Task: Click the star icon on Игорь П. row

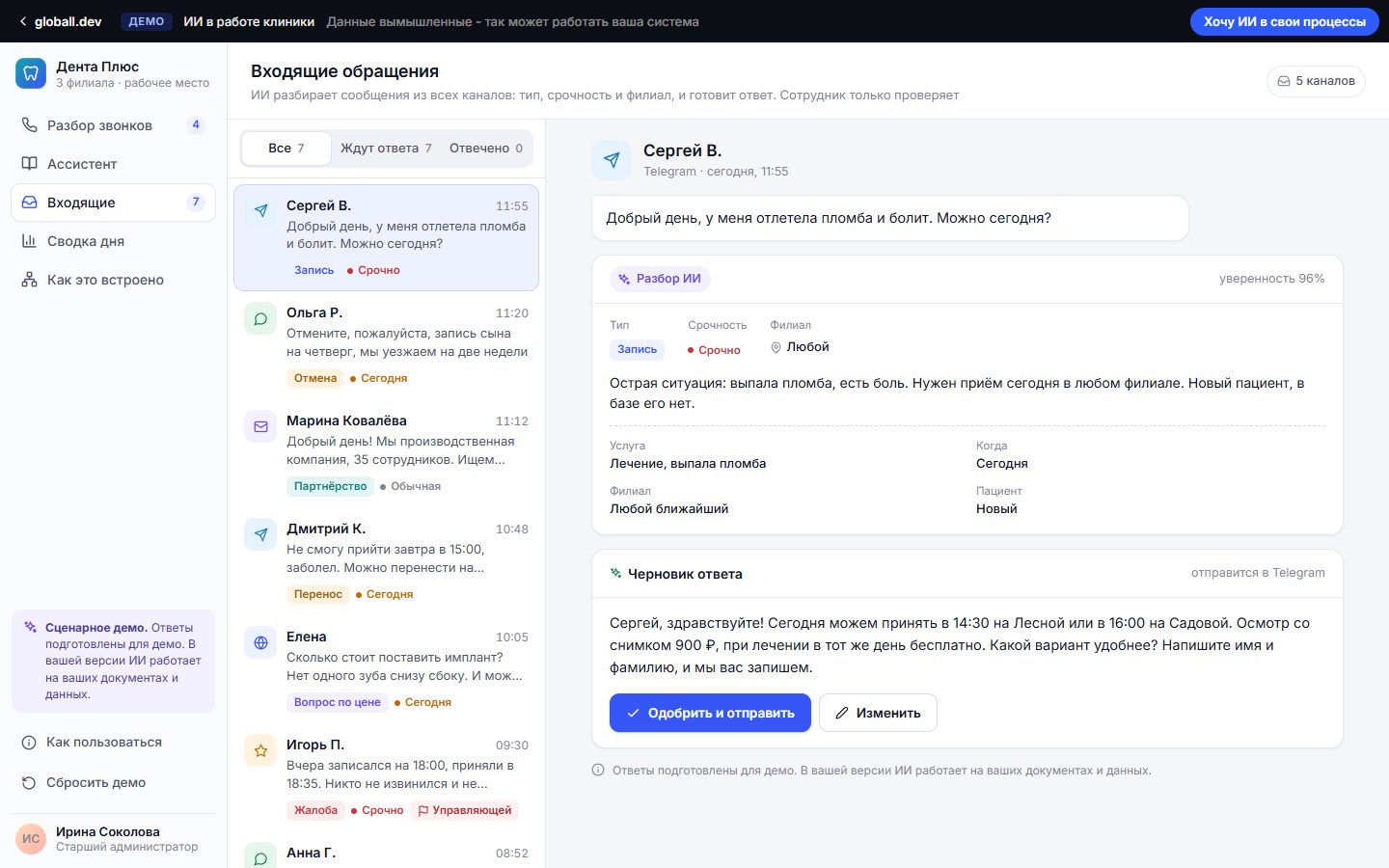Action: (x=260, y=750)
